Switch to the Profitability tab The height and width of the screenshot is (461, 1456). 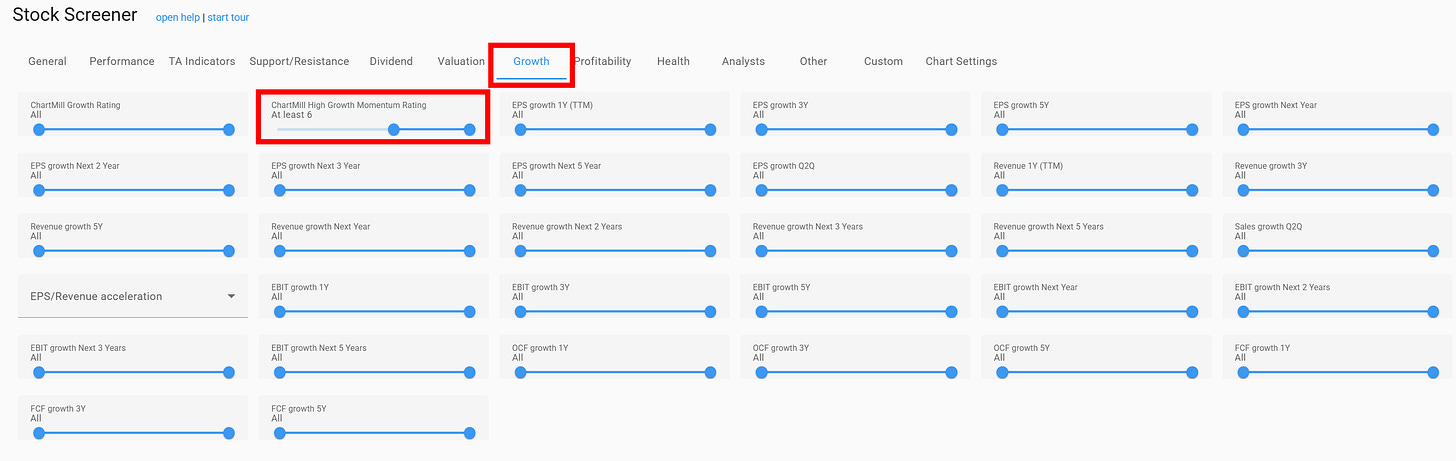603,61
